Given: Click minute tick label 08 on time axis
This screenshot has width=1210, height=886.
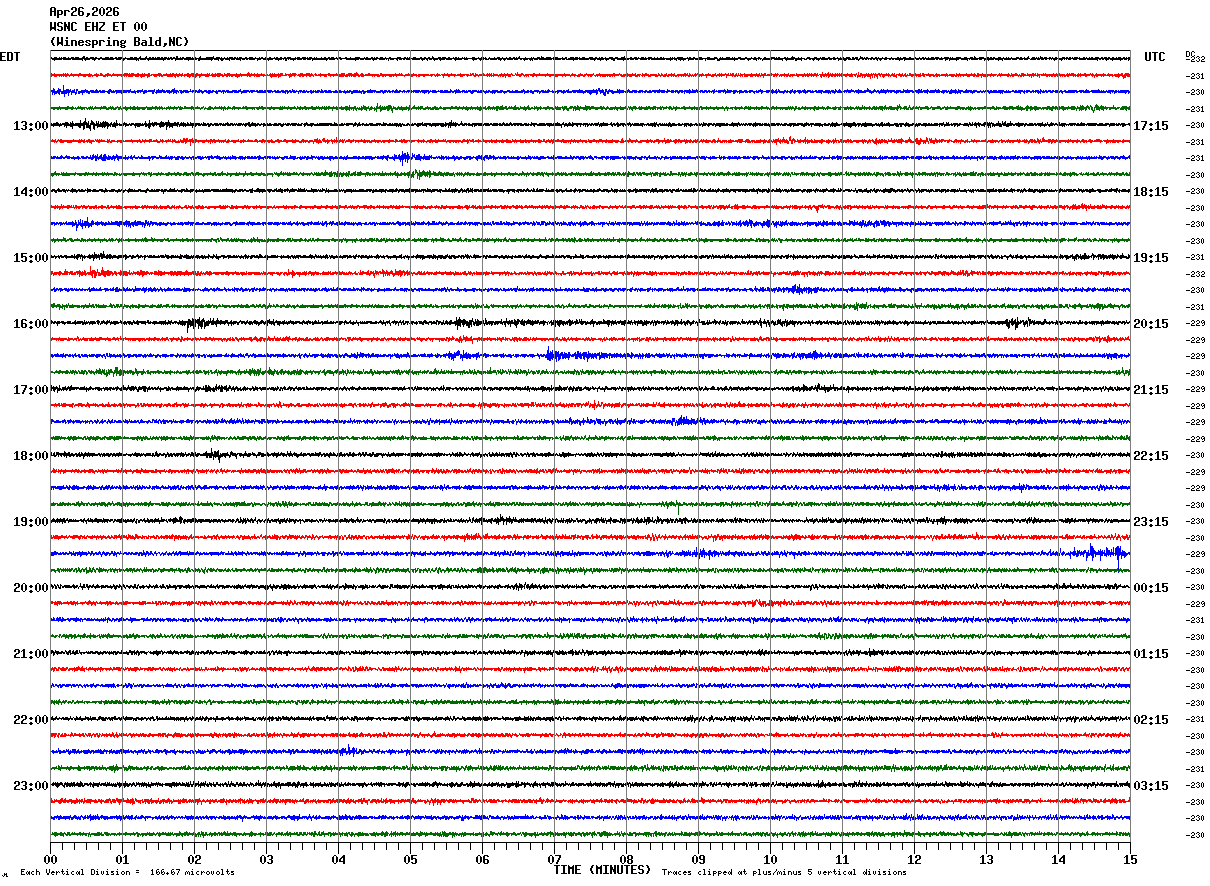Looking at the screenshot, I should [626, 859].
